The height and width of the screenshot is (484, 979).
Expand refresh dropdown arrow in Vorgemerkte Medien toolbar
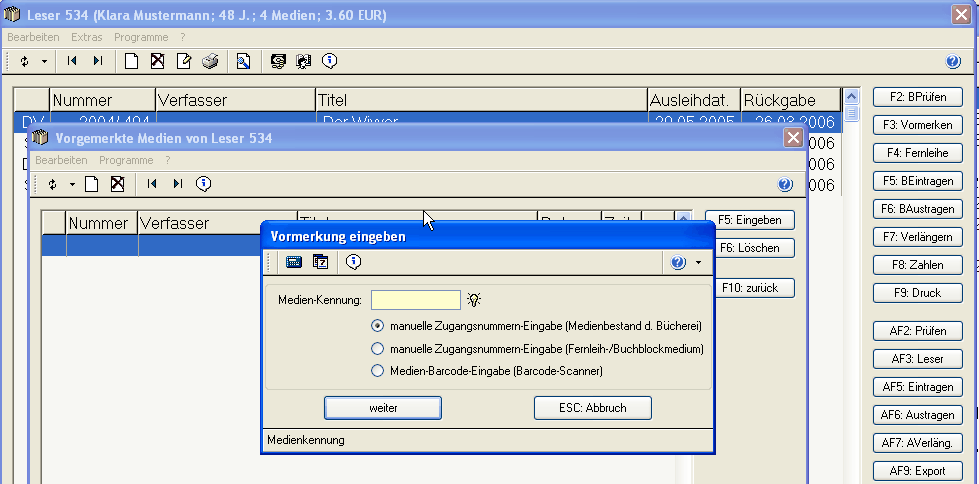(x=72, y=184)
